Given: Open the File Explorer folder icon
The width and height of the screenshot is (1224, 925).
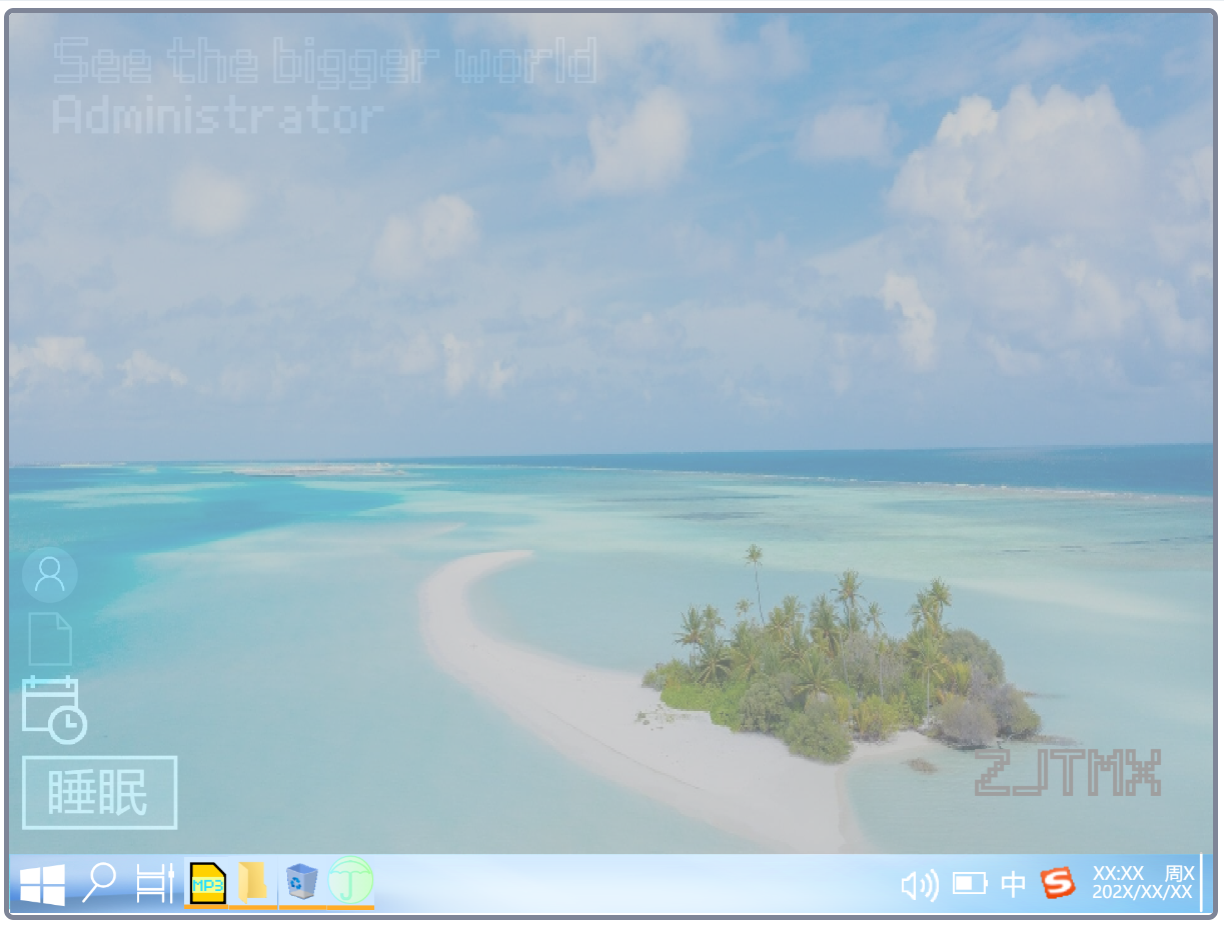Looking at the screenshot, I should (x=252, y=883).
